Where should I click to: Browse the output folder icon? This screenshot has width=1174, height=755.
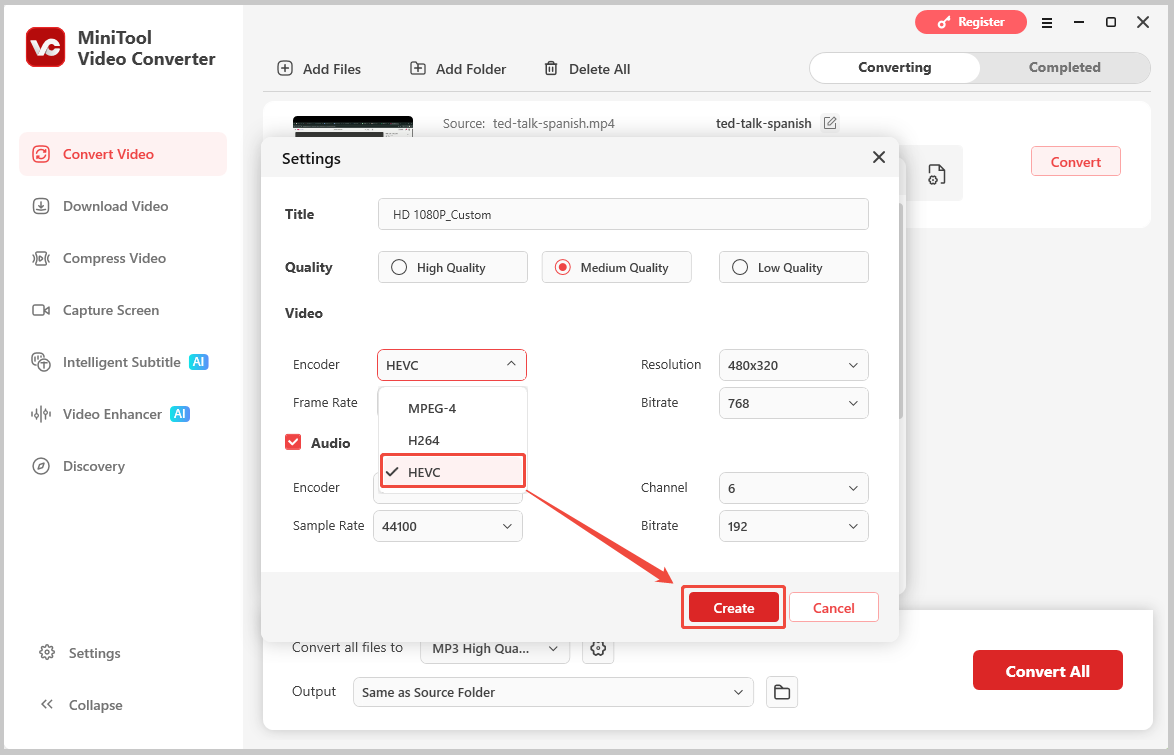click(782, 692)
